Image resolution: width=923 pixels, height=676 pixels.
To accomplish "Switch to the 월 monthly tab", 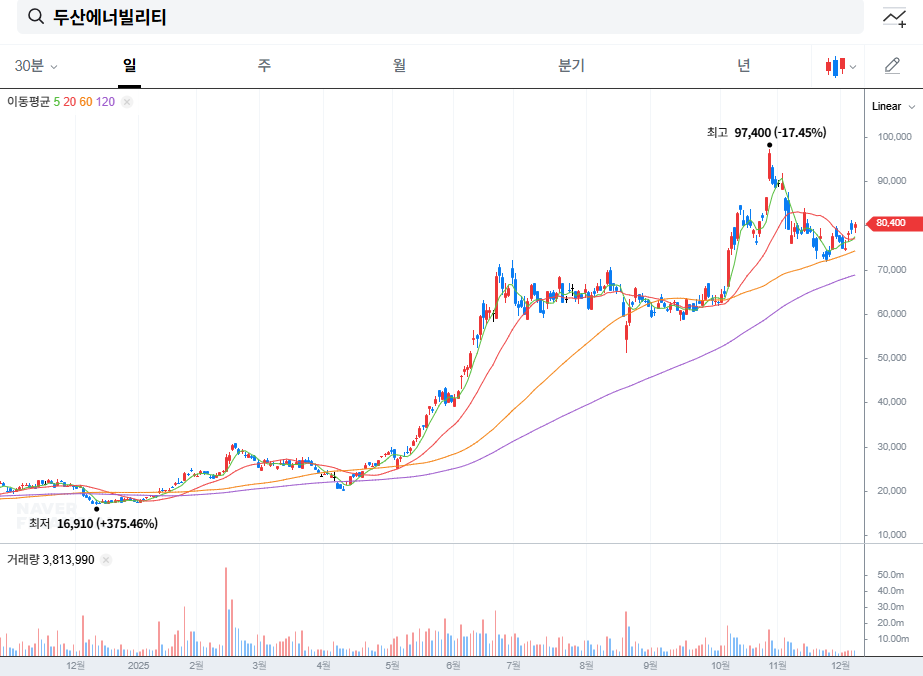I will click(x=399, y=65).
